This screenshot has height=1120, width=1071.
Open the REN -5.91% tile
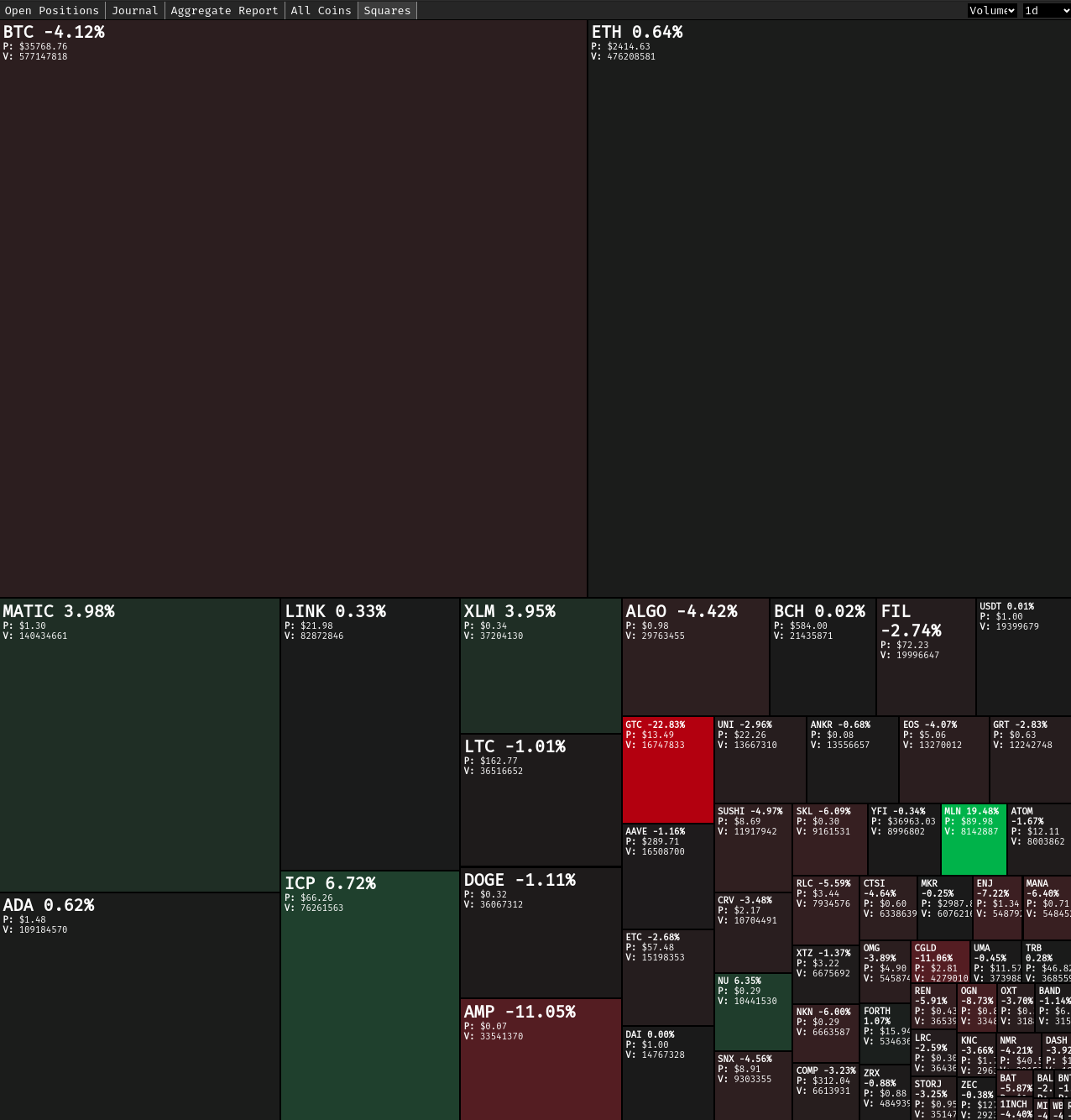coord(934,1007)
